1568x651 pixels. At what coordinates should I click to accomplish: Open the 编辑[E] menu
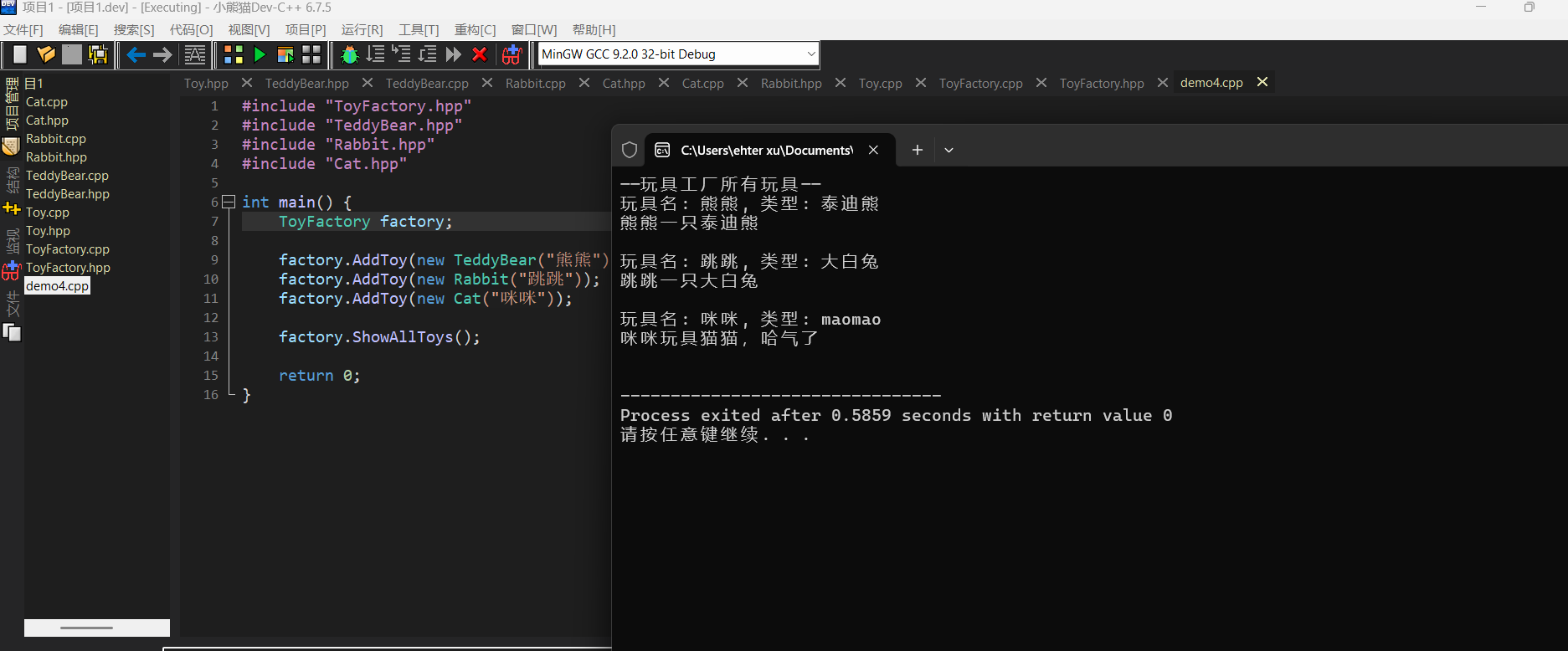coord(79,30)
